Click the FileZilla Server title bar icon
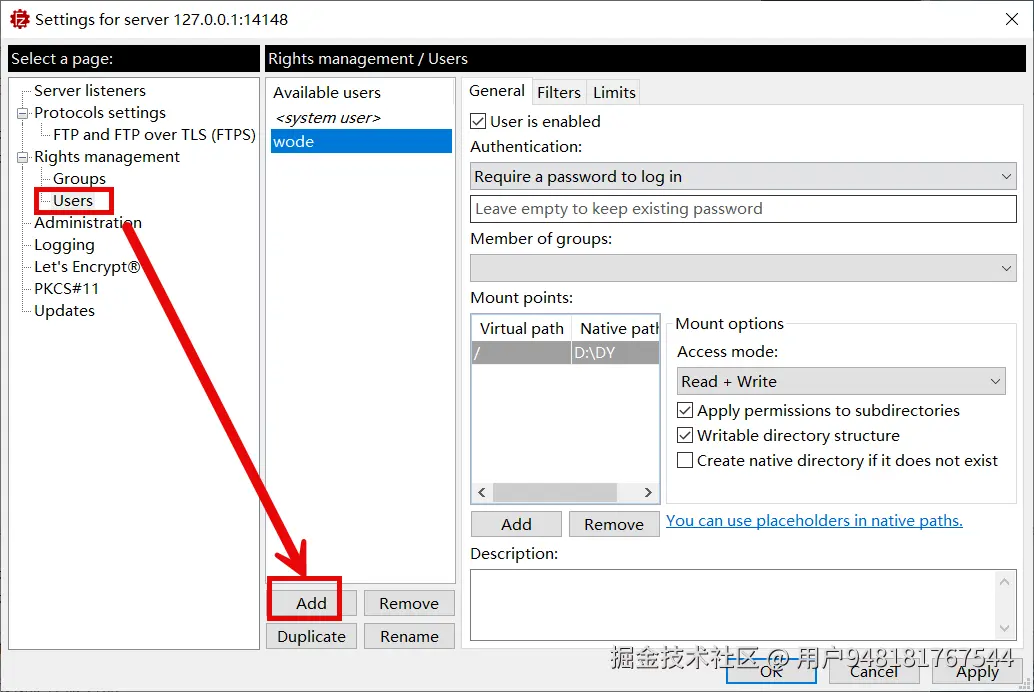 pos(19,19)
